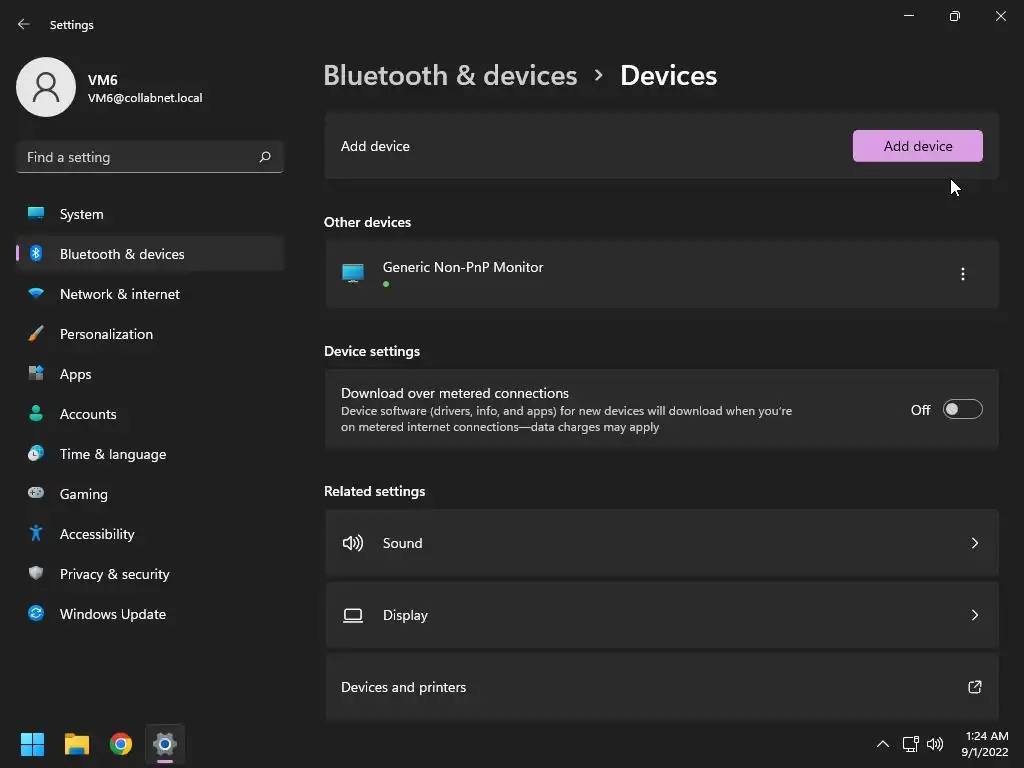Expand the Sound related setting chevron
The height and width of the screenshot is (768, 1024).
pos(975,543)
